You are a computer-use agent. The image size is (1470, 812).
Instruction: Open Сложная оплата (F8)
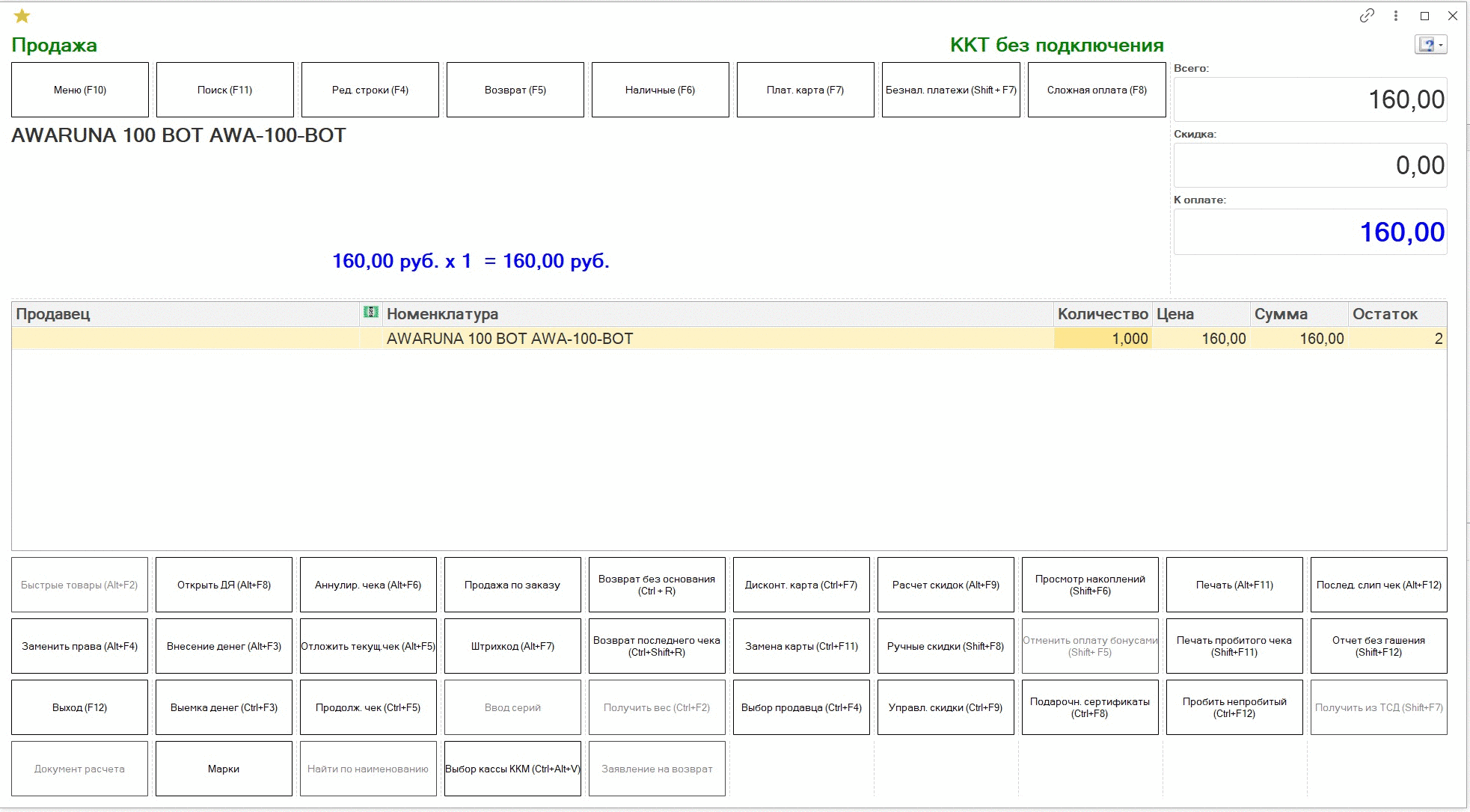(x=1097, y=90)
